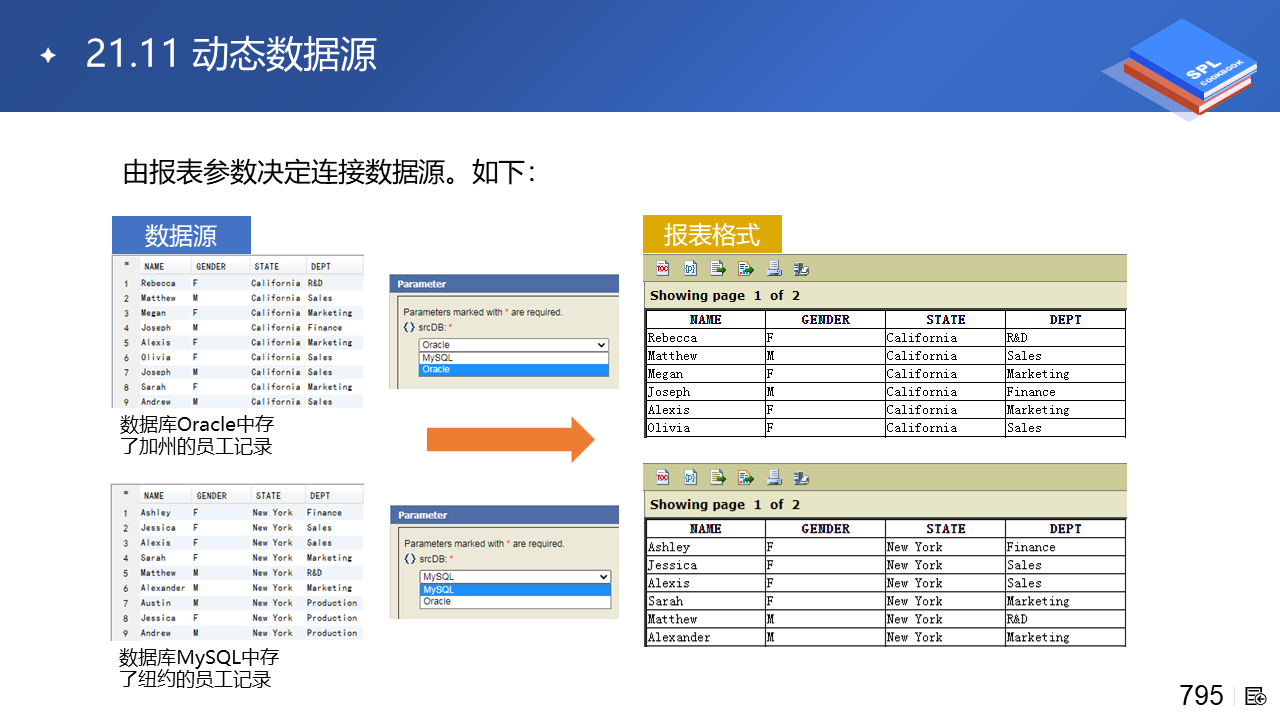The height and width of the screenshot is (720, 1280).
Task: Choose highlighted Oracle option in the Oracle dropdown list
Action: click(x=513, y=369)
